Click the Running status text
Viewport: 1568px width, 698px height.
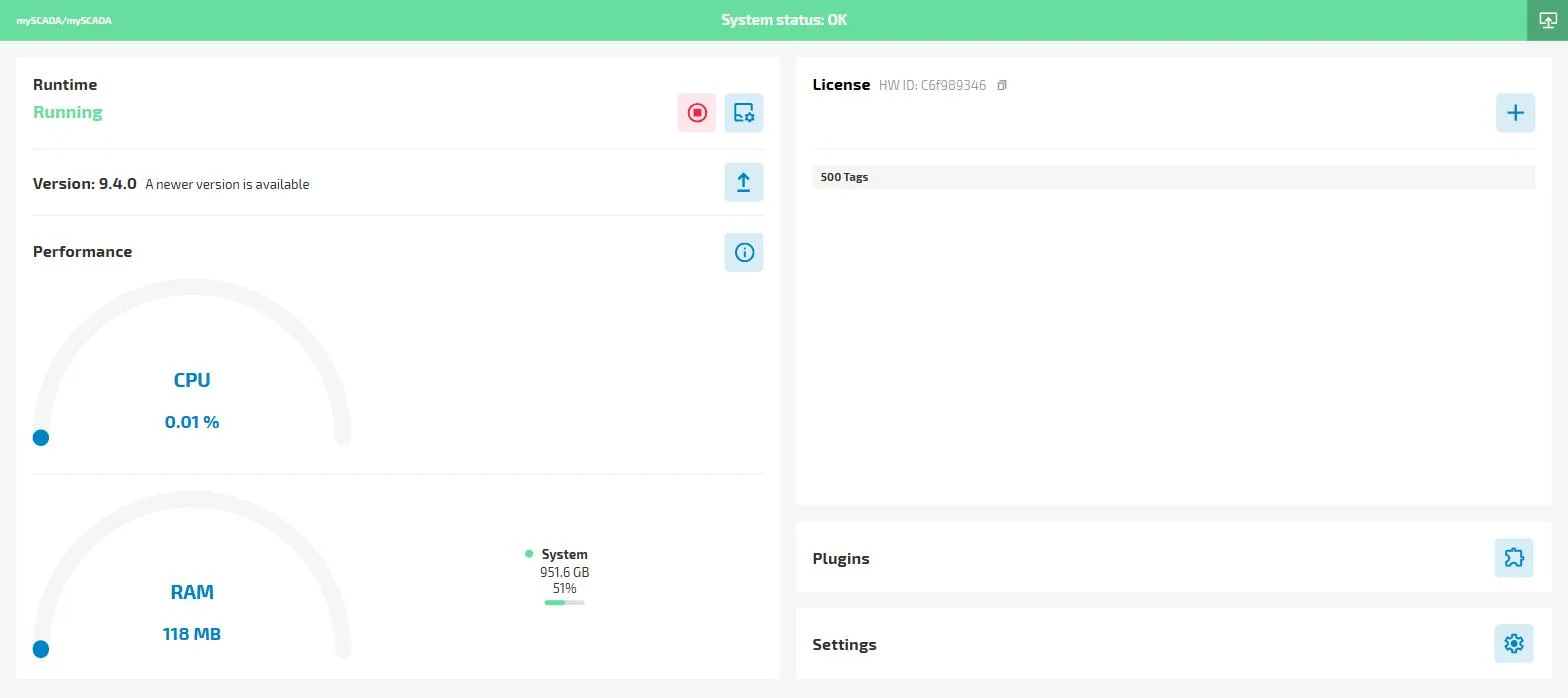click(x=68, y=112)
